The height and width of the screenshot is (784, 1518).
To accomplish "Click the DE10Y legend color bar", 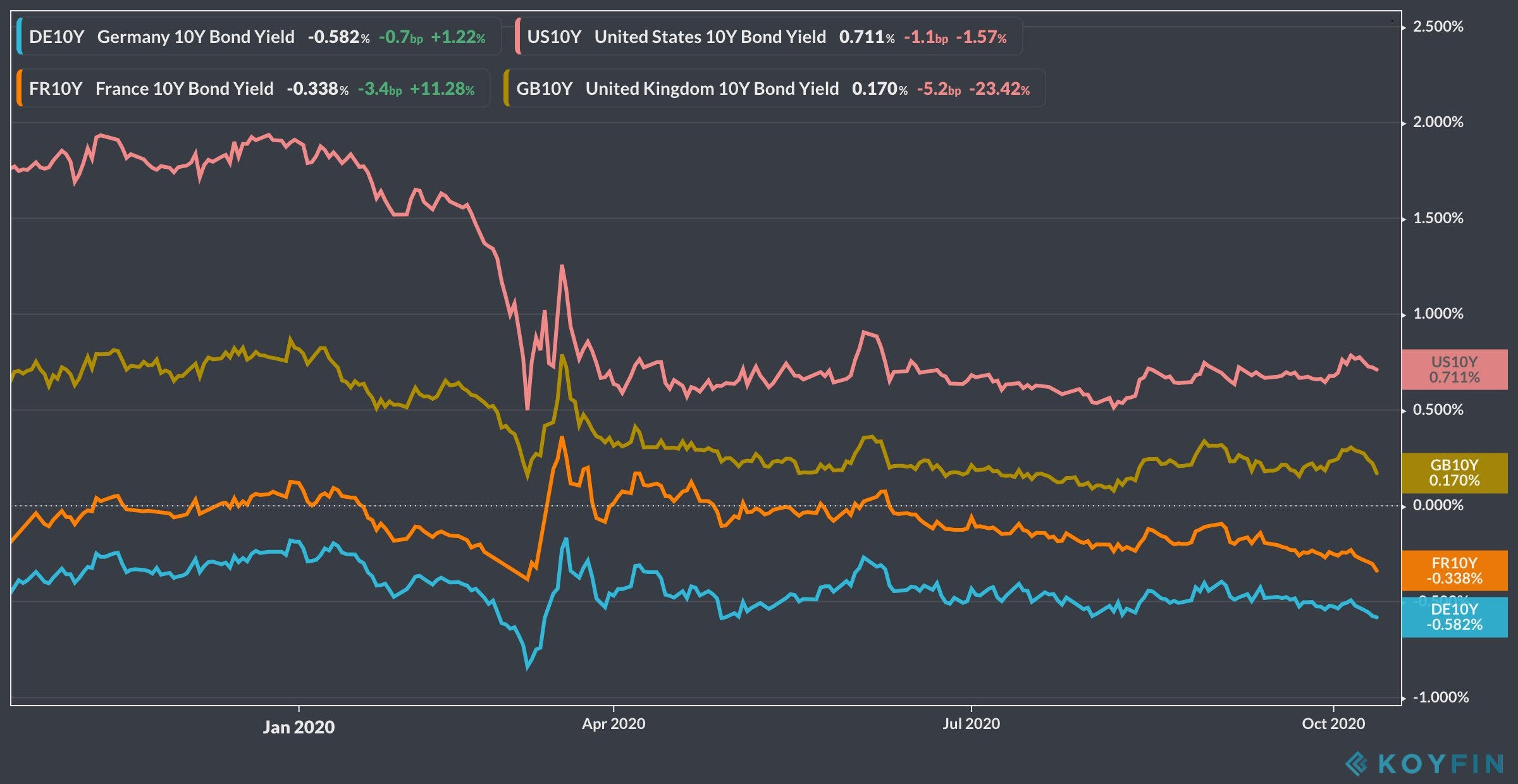I will (x=19, y=37).
